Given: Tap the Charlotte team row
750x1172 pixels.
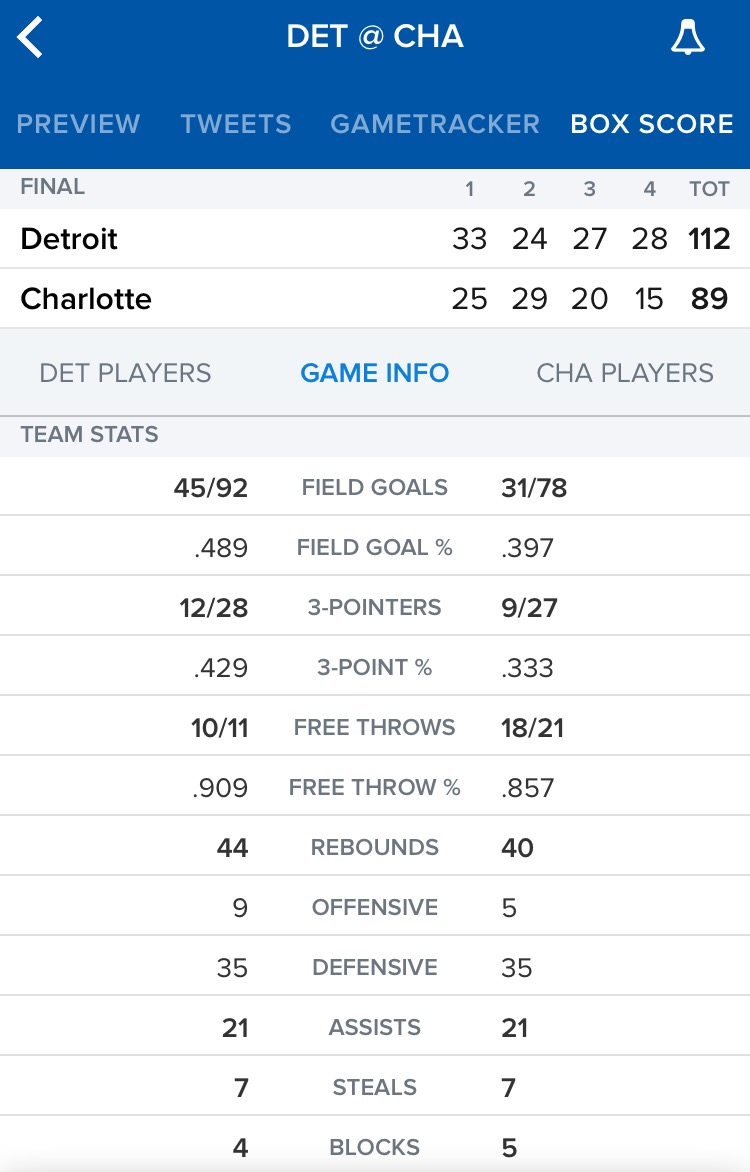Looking at the screenshot, I should [375, 298].
